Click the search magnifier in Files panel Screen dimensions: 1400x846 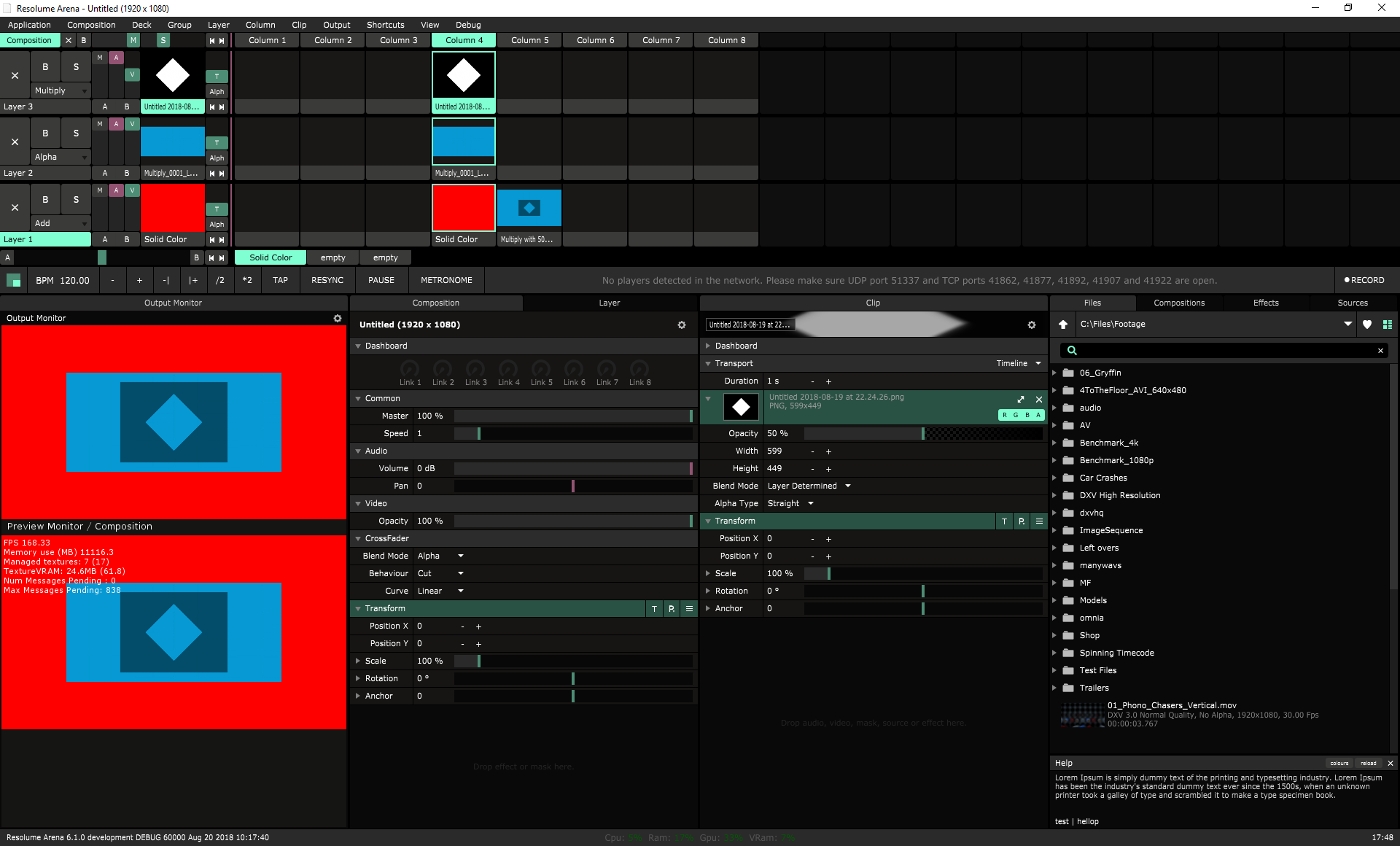tap(1072, 351)
